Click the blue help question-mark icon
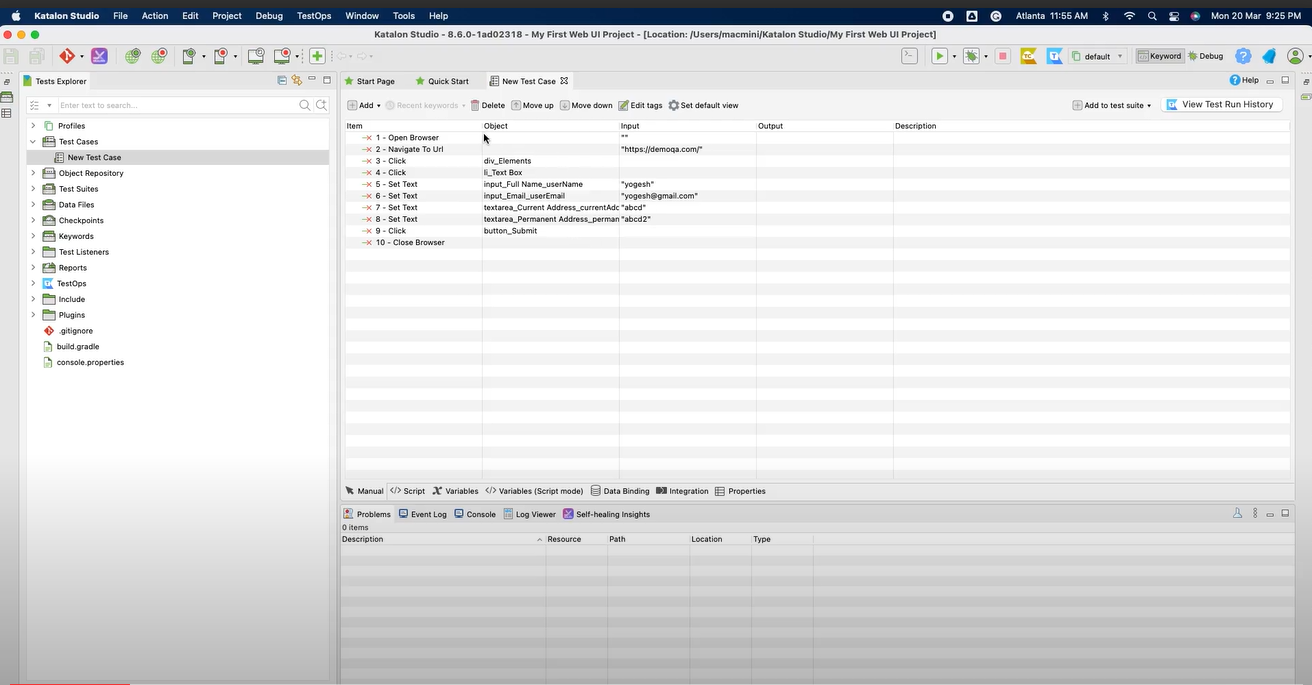This screenshot has height=685, width=1312. [x=1243, y=56]
